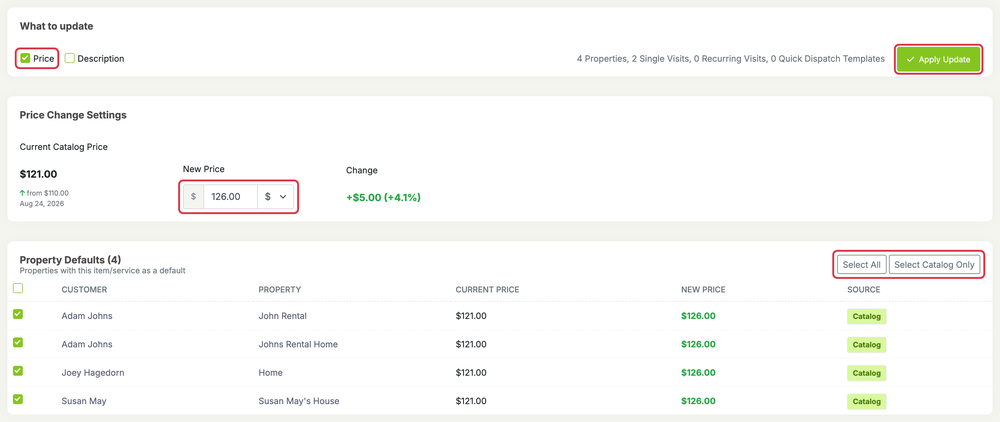
Task: Click the green up arrow from $110.00
Action: click(22, 193)
